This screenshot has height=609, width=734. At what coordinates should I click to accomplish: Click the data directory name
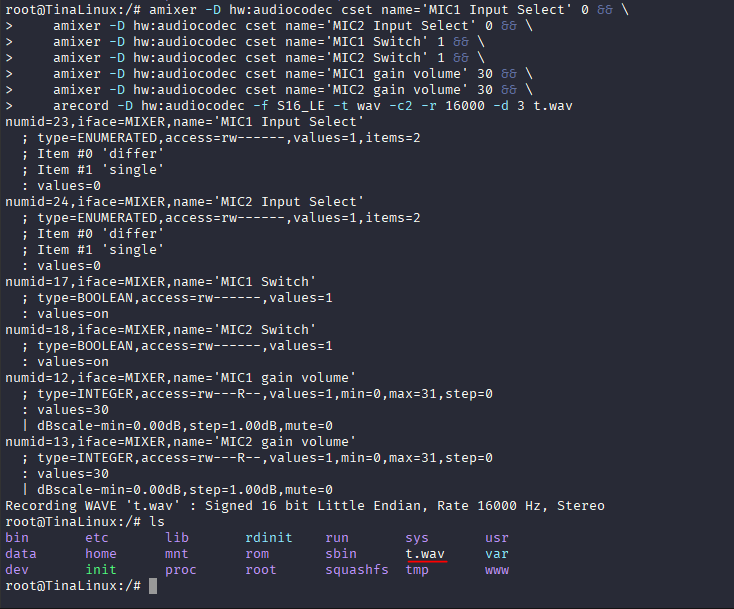tap(21, 554)
